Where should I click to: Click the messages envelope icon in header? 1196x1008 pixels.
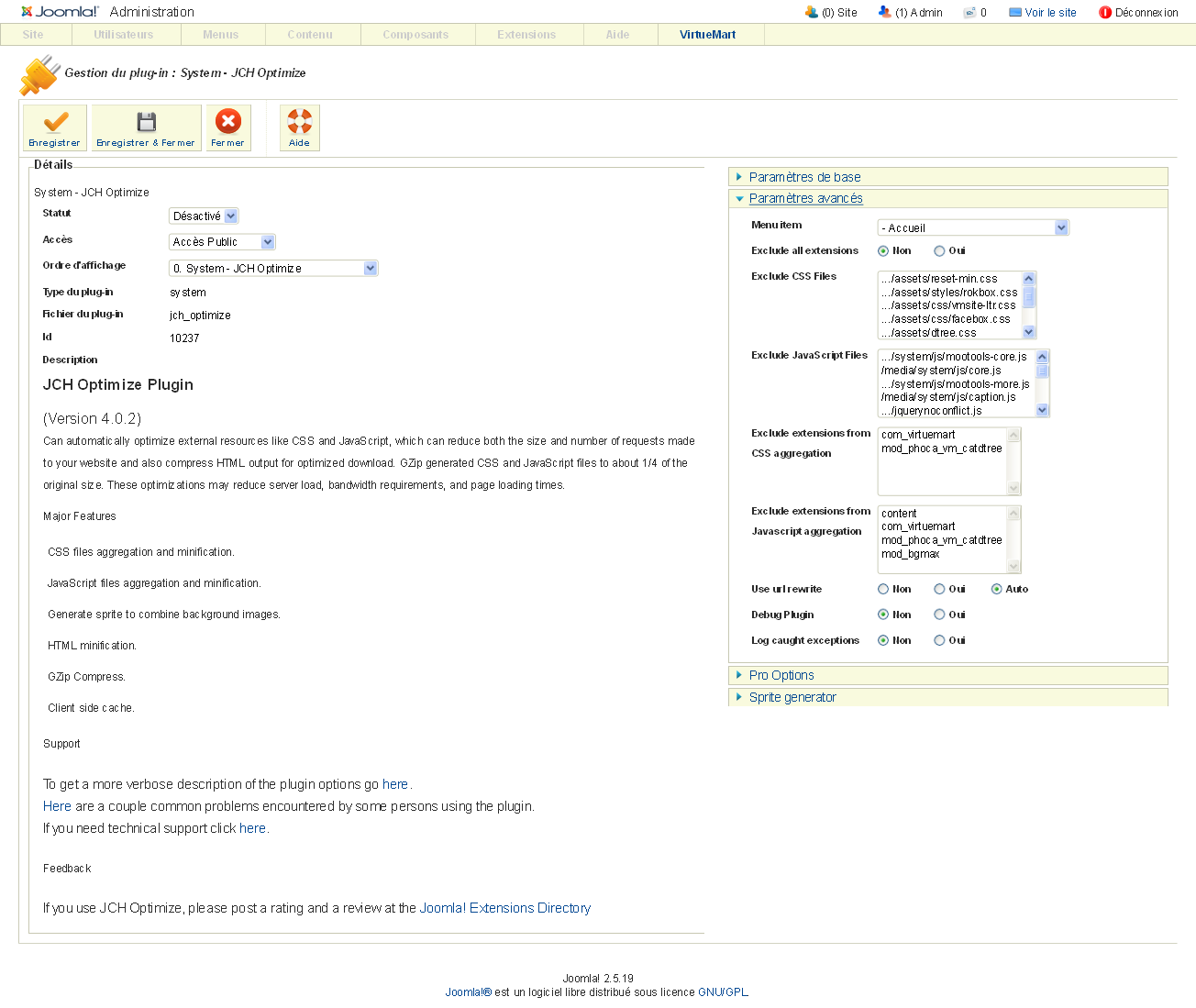(969, 13)
